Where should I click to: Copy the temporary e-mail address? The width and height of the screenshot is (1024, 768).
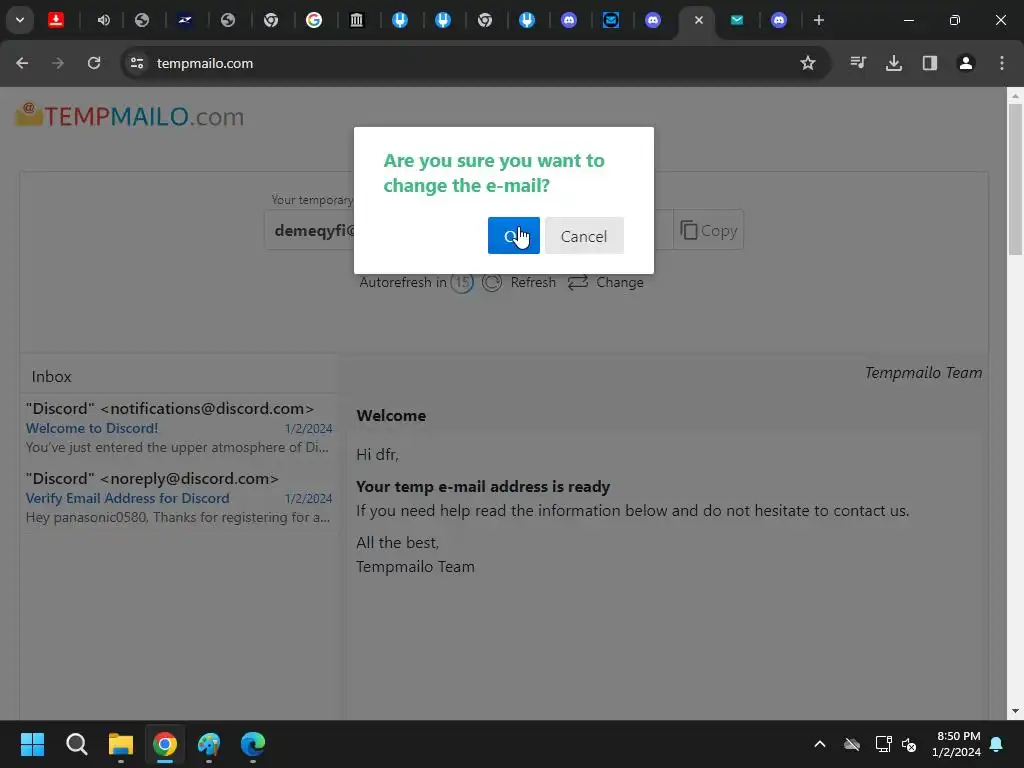pos(709,230)
